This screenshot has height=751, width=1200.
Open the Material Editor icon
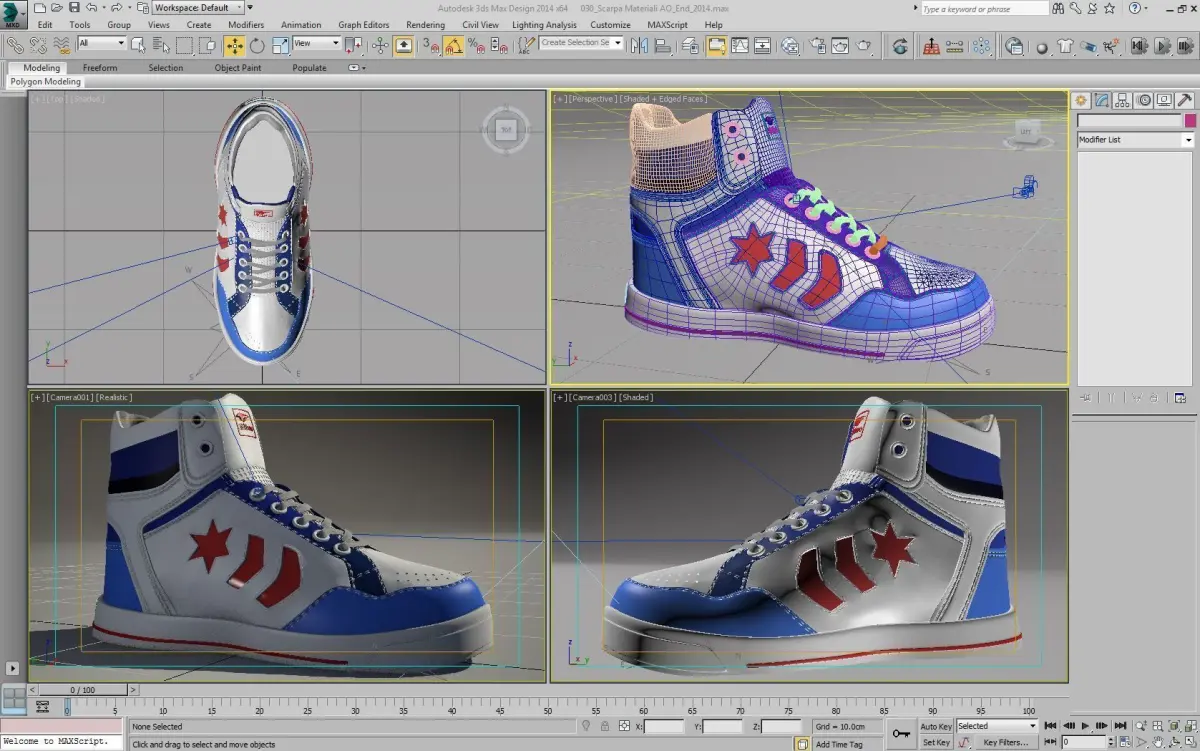tap(790, 45)
